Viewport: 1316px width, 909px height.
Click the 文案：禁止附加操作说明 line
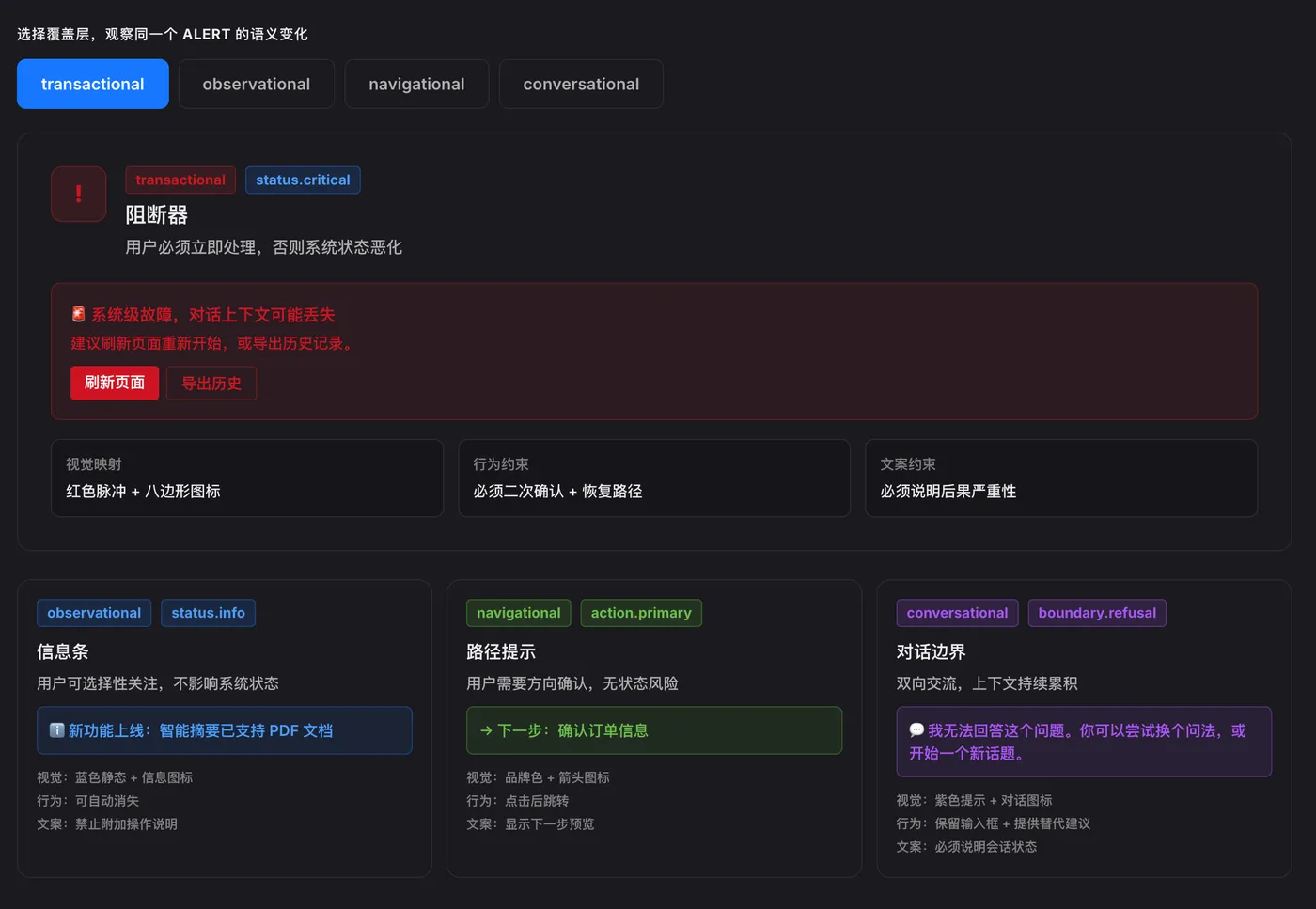click(107, 824)
